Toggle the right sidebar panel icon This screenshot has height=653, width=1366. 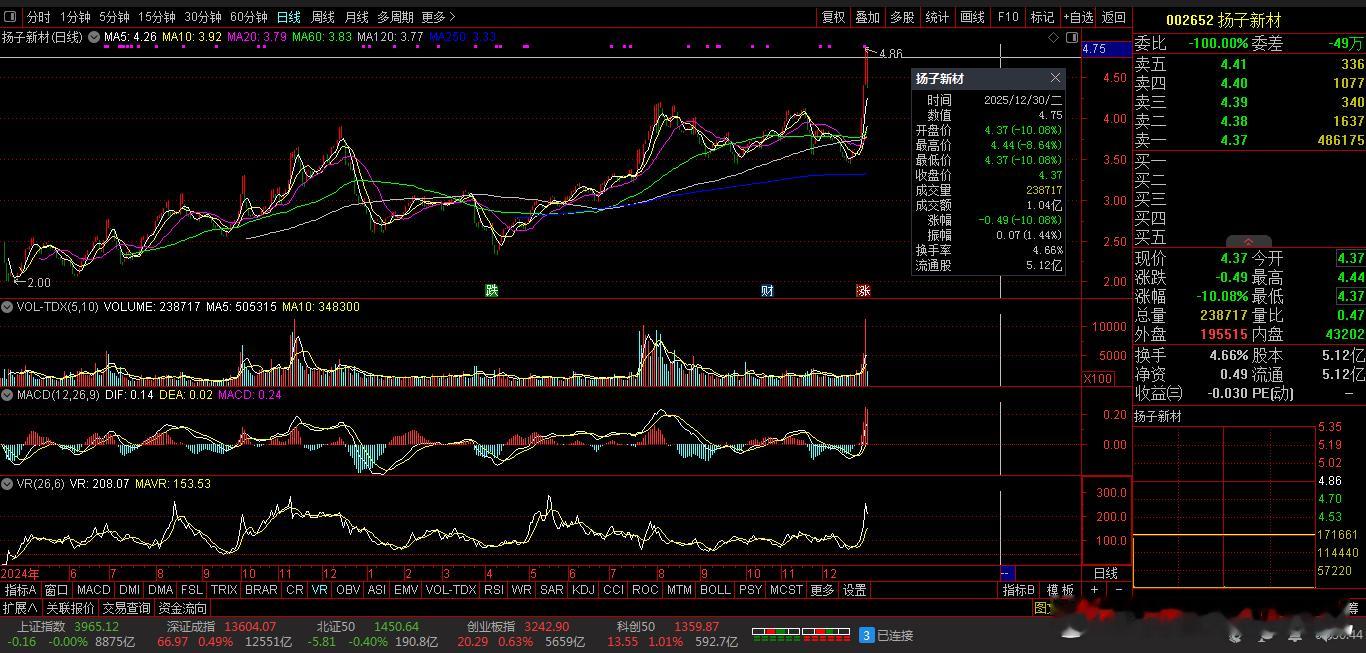point(1070,38)
